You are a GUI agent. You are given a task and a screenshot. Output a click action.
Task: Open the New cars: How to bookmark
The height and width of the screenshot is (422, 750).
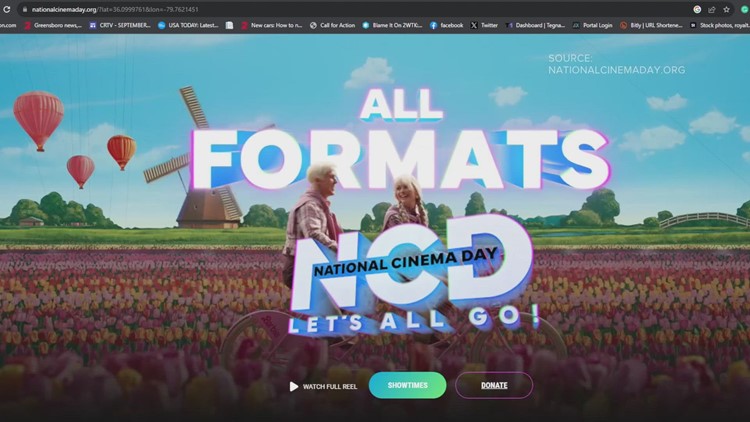pyautogui.click(x=272, y=25)
